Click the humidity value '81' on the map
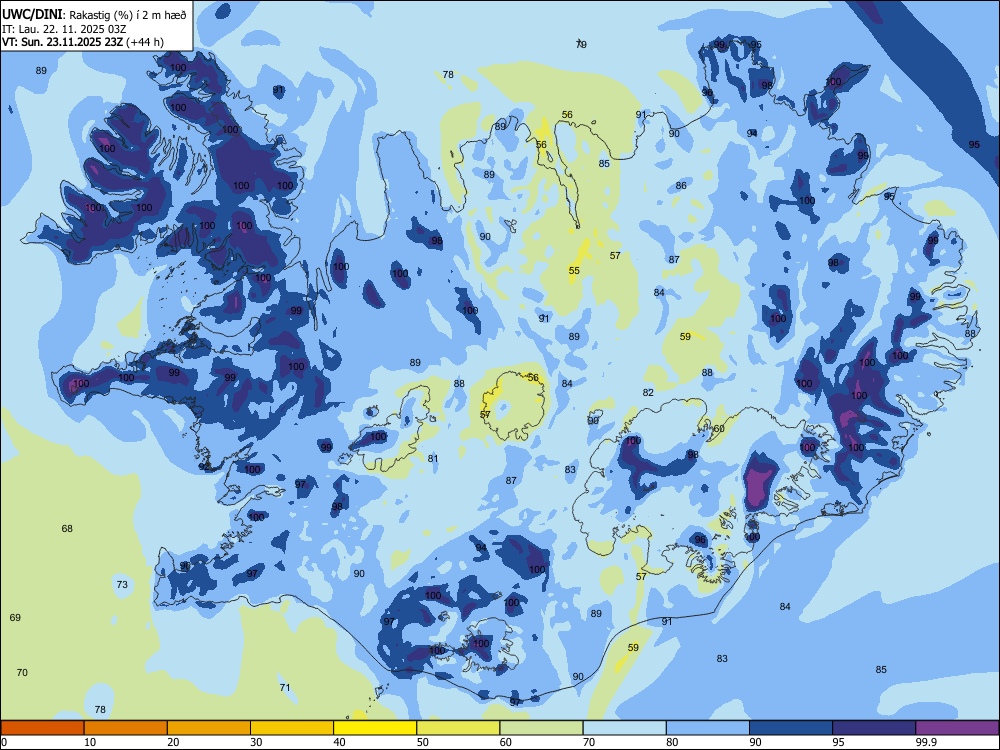Image resolution: width=1000 pixels, height=750 pixels. pyautogui.click(x=433, y=459)
